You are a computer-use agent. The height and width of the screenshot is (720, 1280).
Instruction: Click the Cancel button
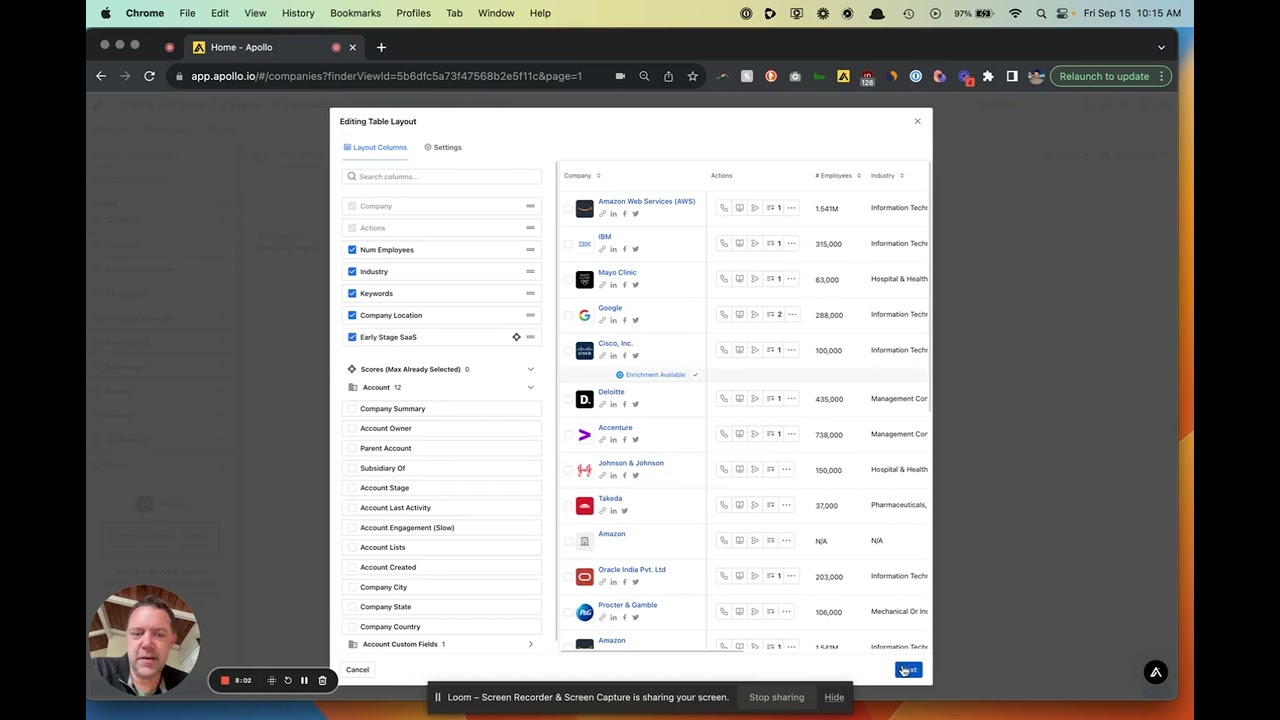[x=357, y=670]
